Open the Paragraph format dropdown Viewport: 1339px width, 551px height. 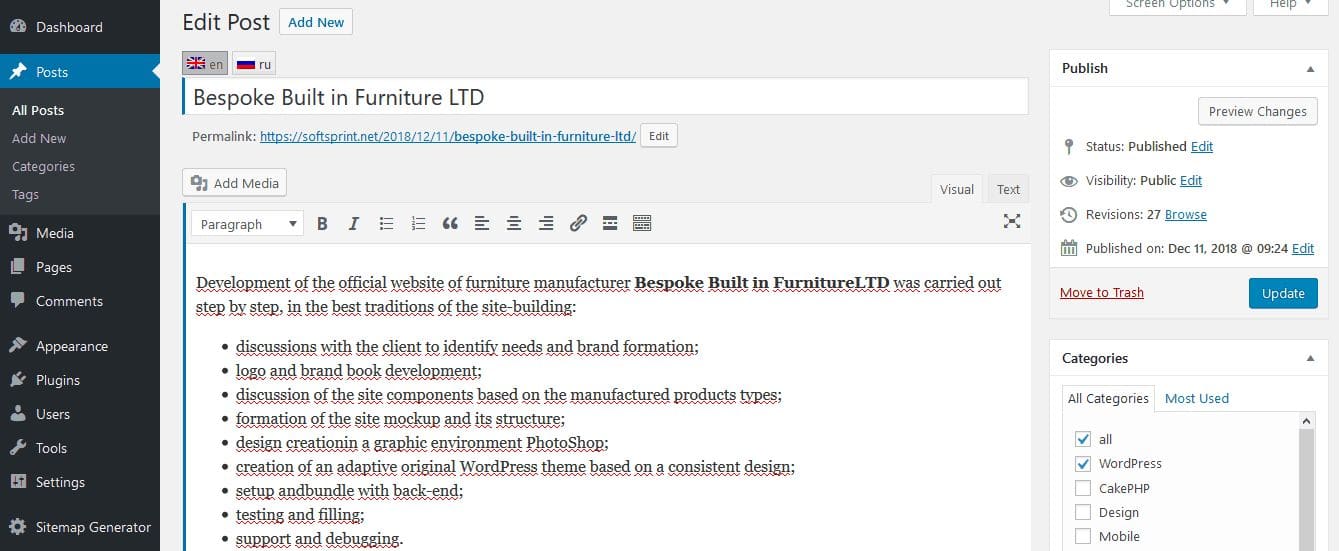tap(247, 224)
